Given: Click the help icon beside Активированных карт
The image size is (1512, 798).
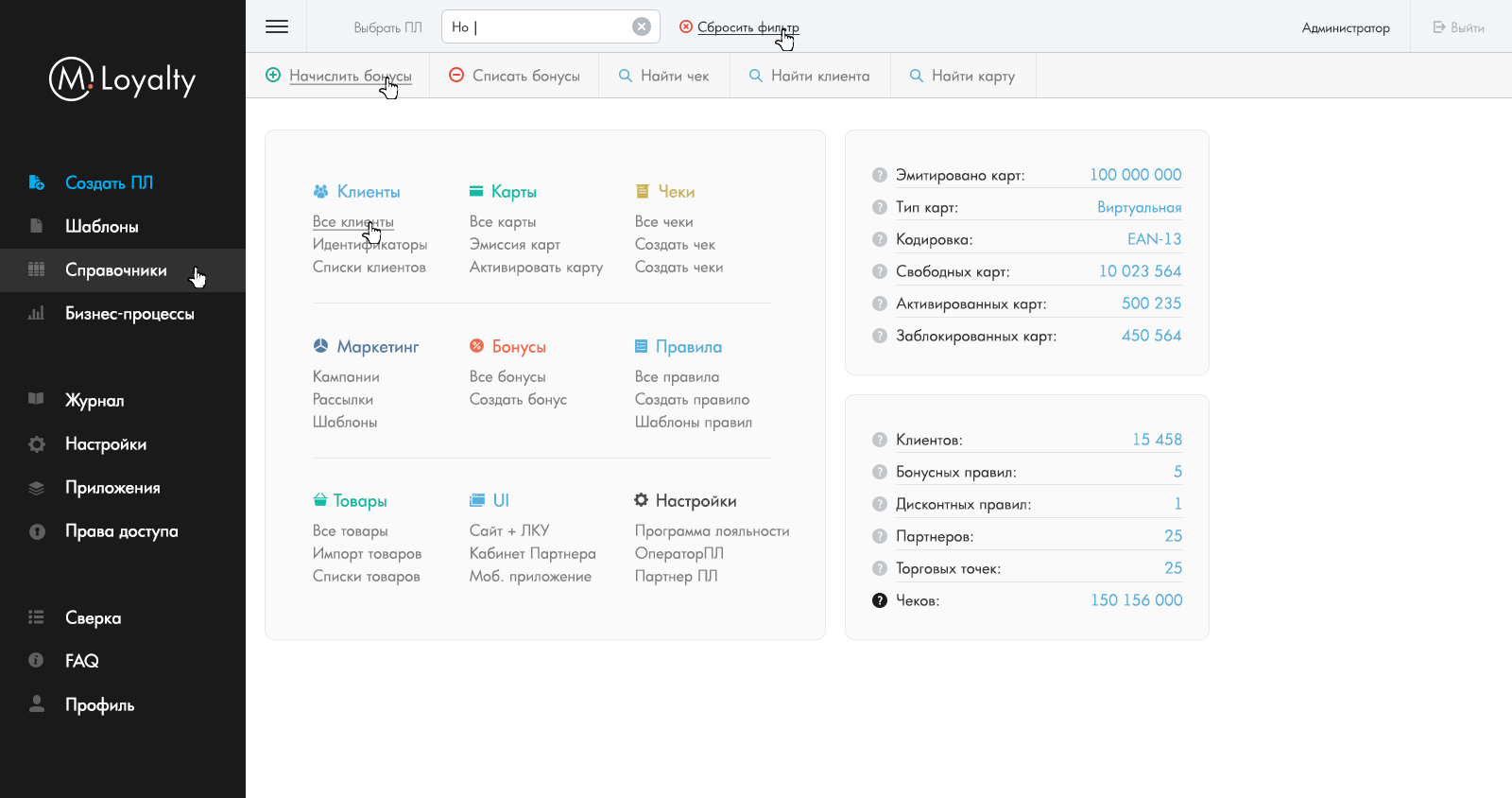Looking at the screenshot, I should 879,304.
